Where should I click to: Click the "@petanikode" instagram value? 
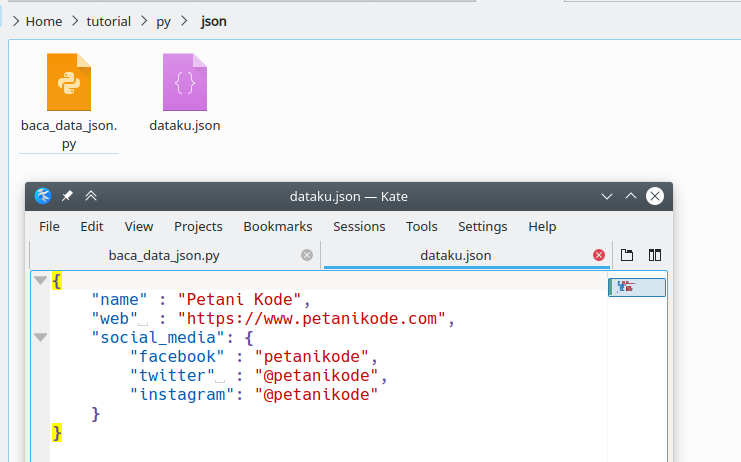pyautogui.click(x=317, y=394)
